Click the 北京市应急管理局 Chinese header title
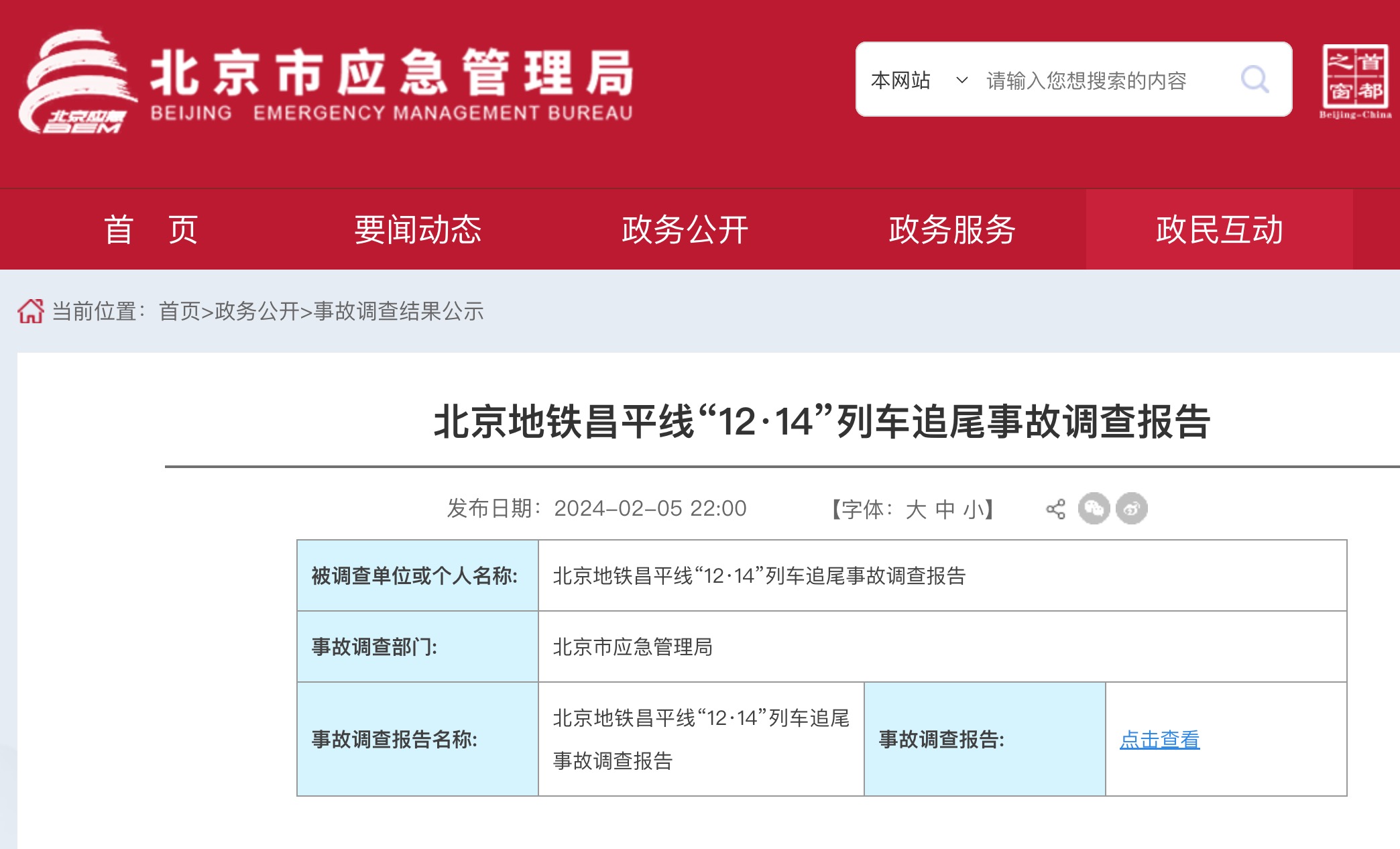The height and width of the screenshot is (849, 1400). pyautogui.click(x=392, y=72)
